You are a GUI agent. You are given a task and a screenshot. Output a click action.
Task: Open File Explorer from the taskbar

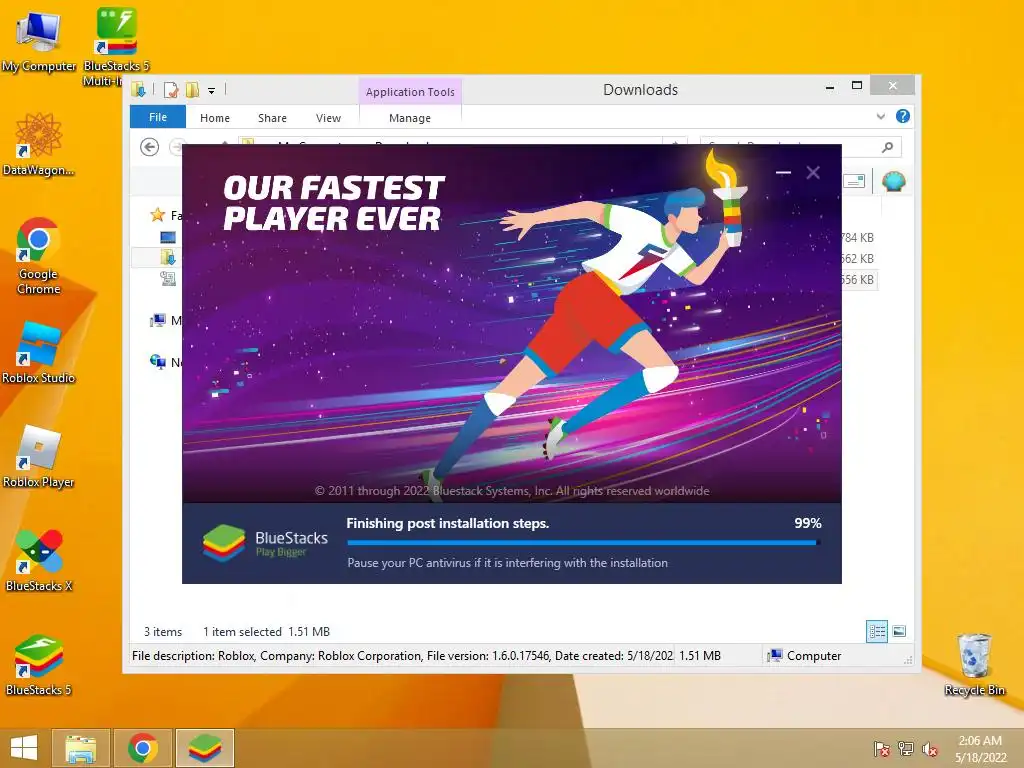[x=80, y=748]
